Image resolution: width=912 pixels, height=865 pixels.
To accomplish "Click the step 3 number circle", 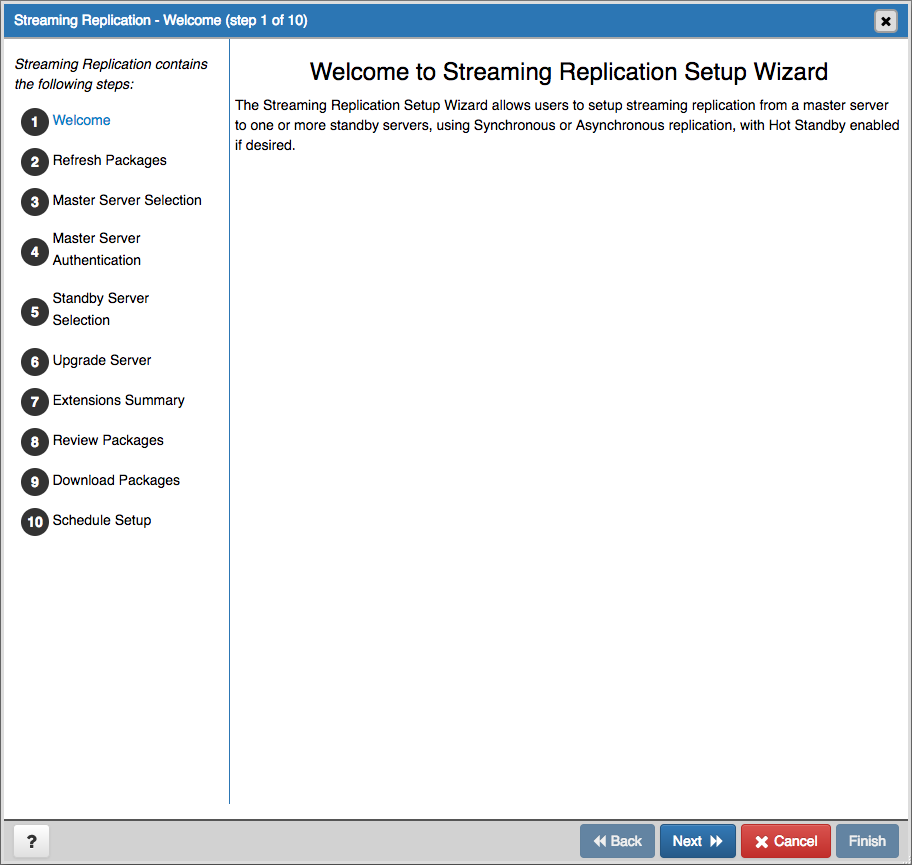I will click(x=35, y=202).
